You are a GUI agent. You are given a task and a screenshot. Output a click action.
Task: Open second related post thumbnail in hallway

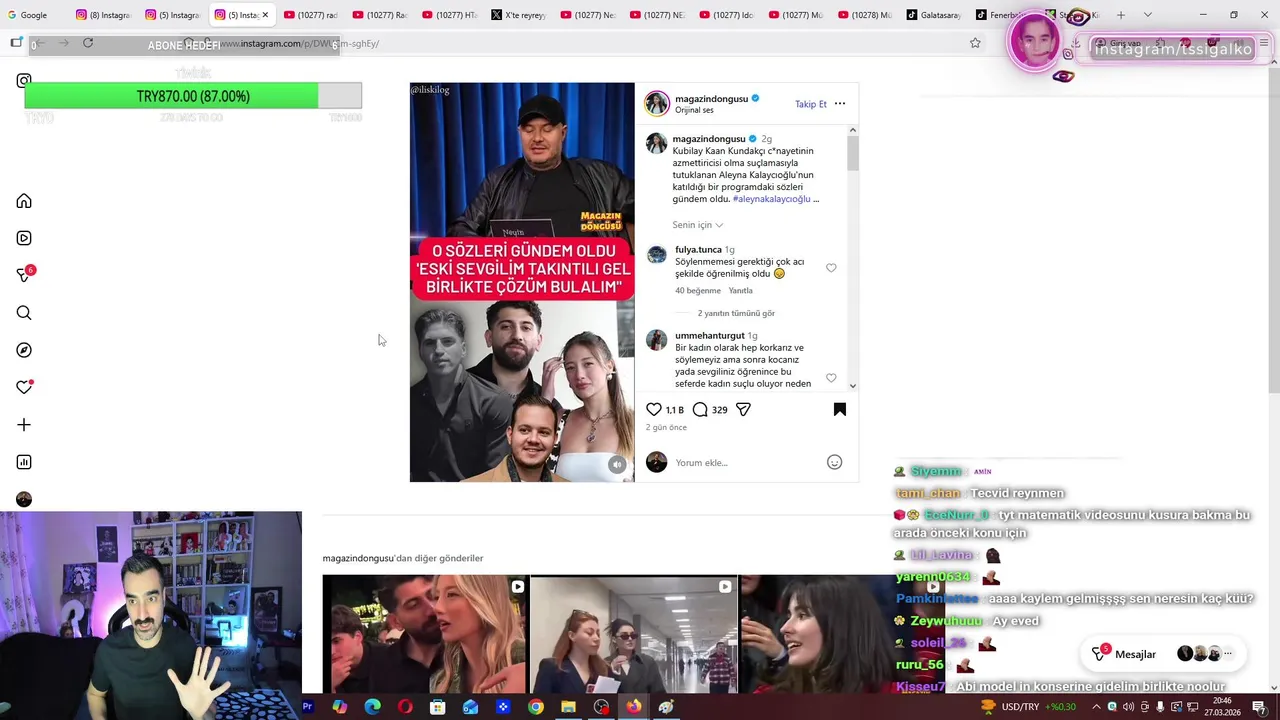tap(633, 634)
